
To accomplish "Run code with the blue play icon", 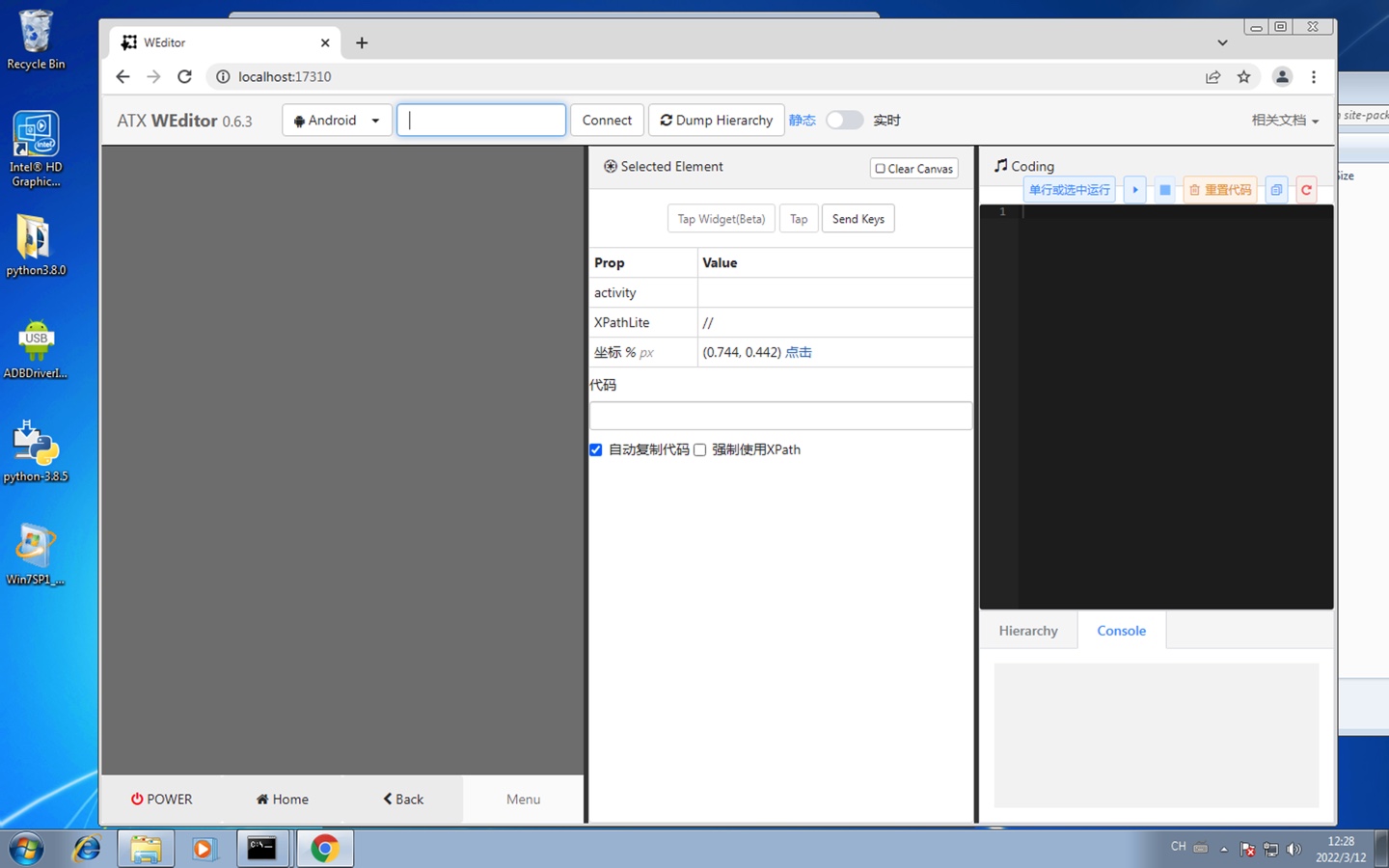I will [1135, 190].
